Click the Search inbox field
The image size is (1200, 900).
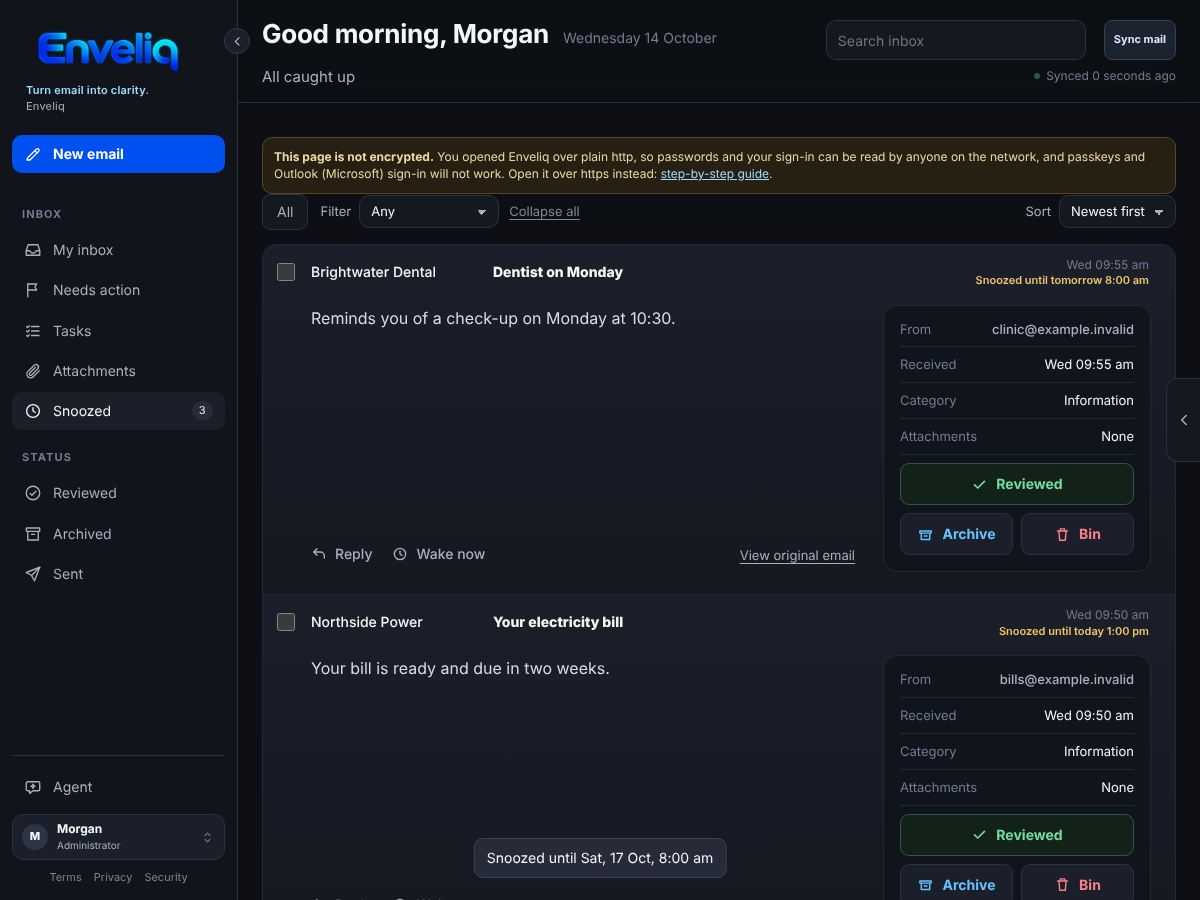pos(956,40)
